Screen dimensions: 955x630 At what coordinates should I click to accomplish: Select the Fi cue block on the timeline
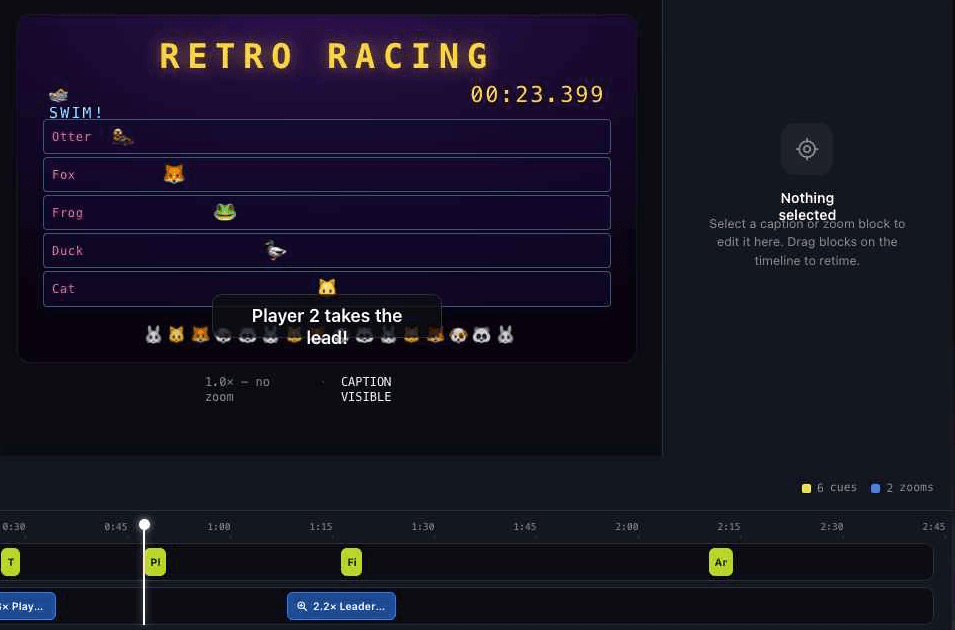351,562
